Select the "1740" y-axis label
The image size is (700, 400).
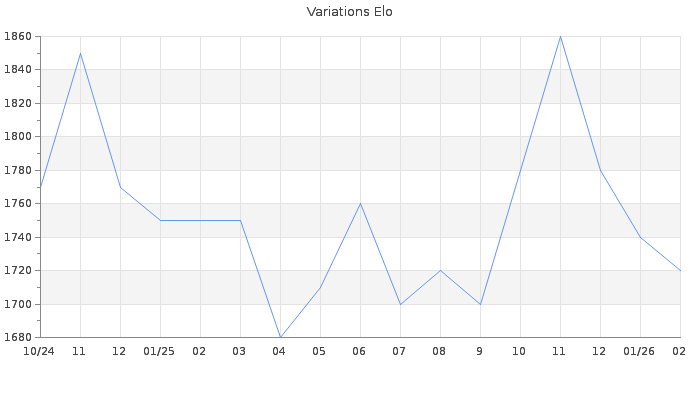click(x=17, y=237)
